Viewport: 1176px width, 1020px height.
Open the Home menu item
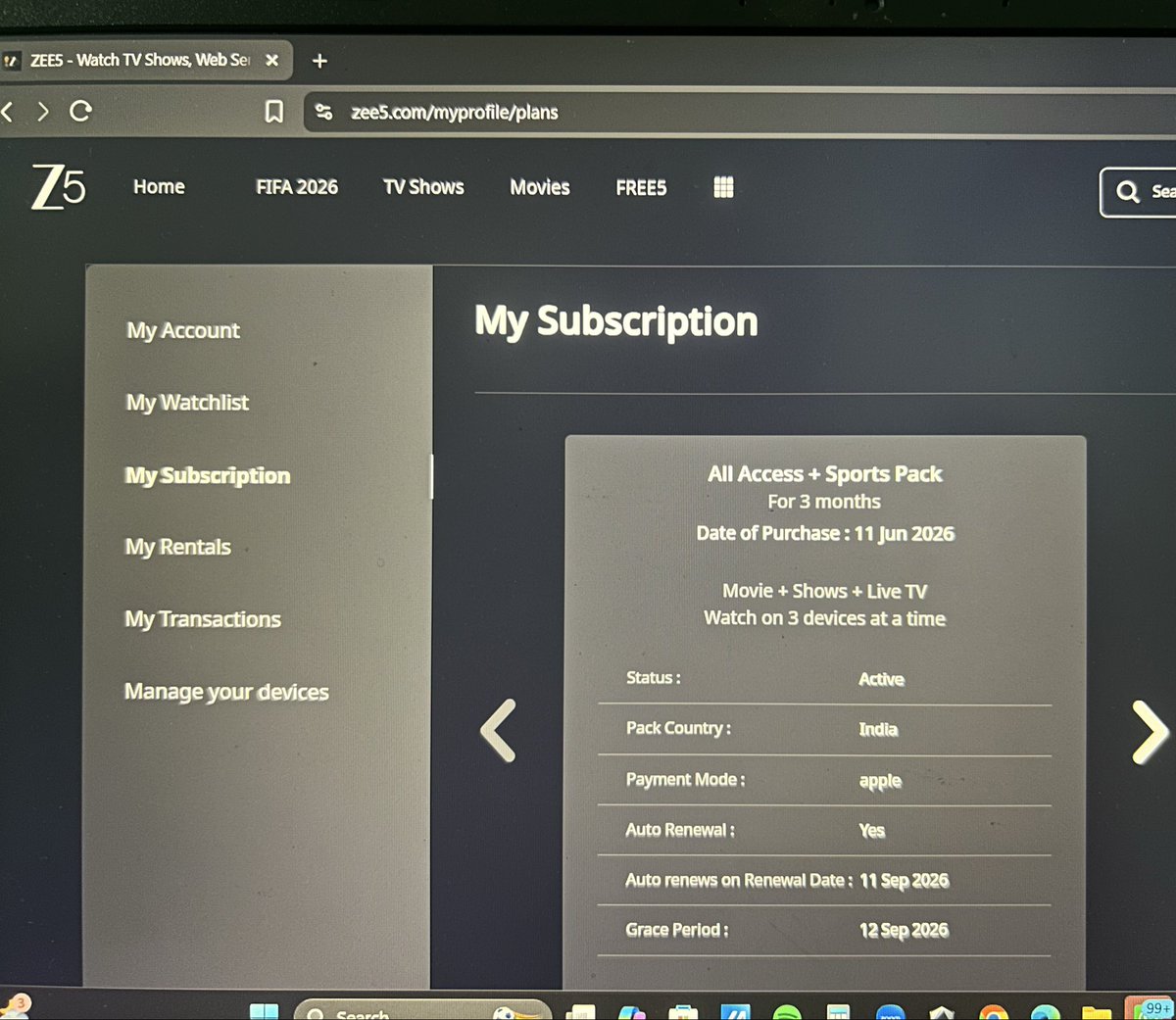point(159,187)
